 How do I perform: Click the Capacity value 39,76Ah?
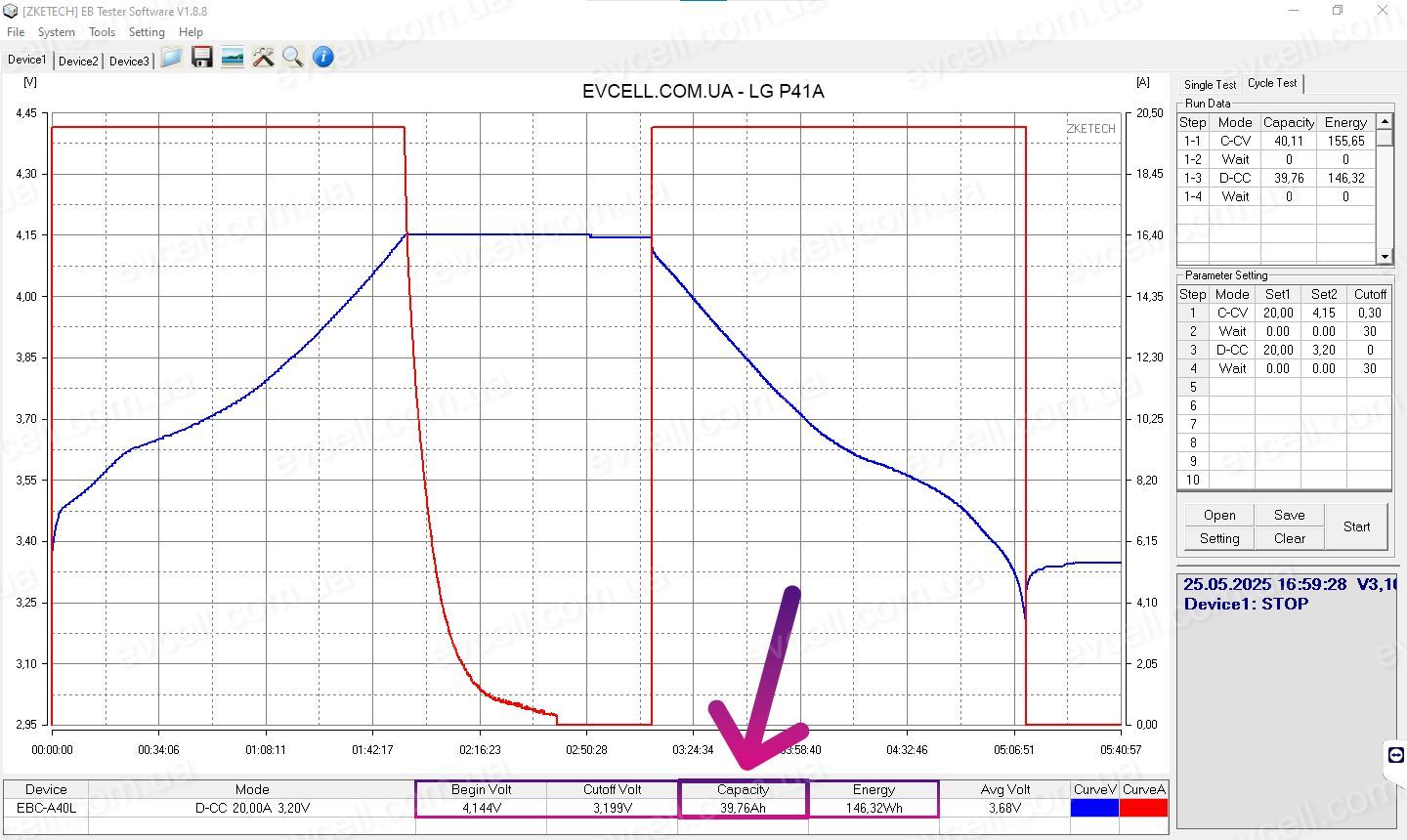744,808
